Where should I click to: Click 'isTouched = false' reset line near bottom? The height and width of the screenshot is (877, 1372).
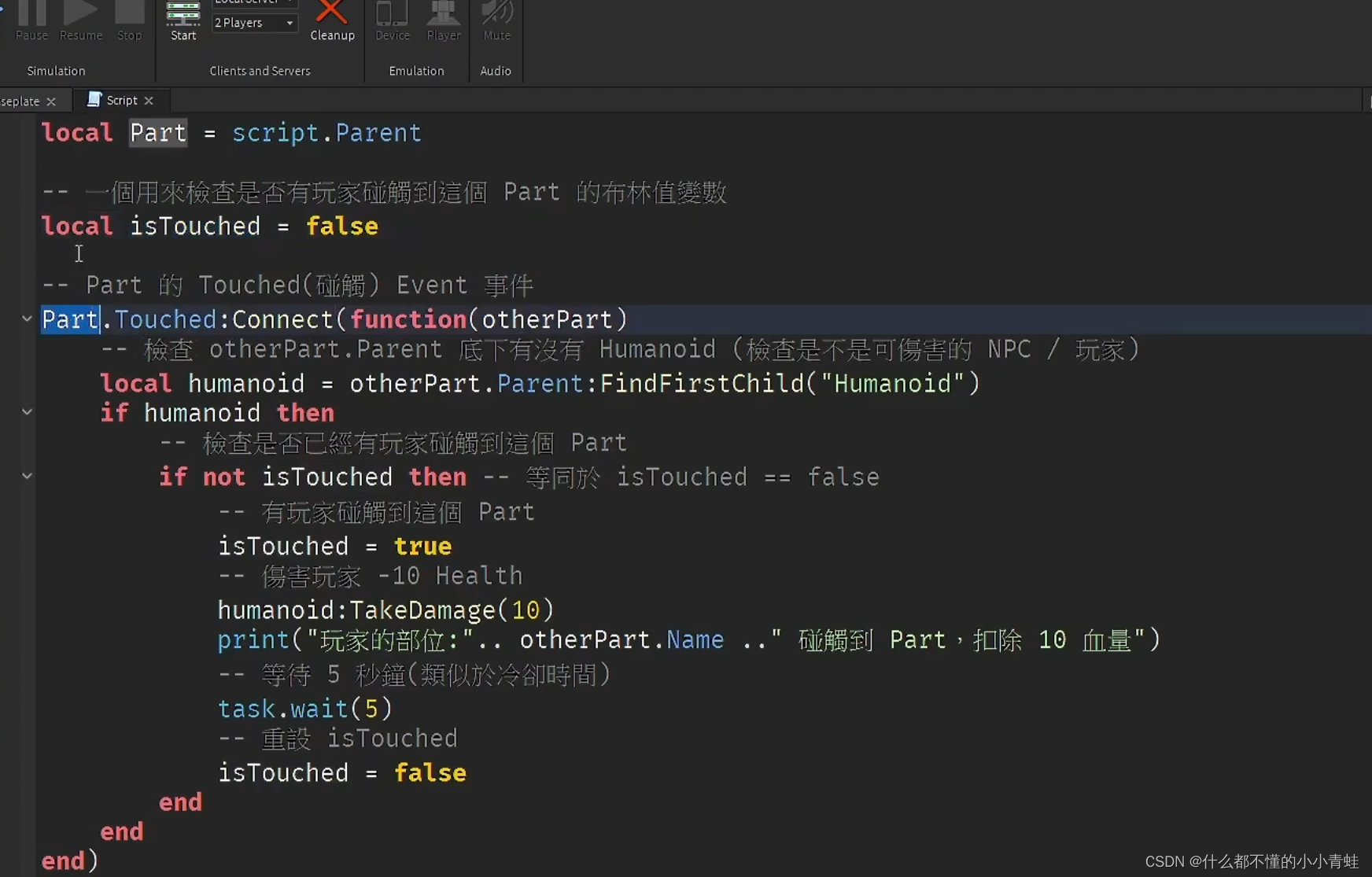(x=342, y=773)
